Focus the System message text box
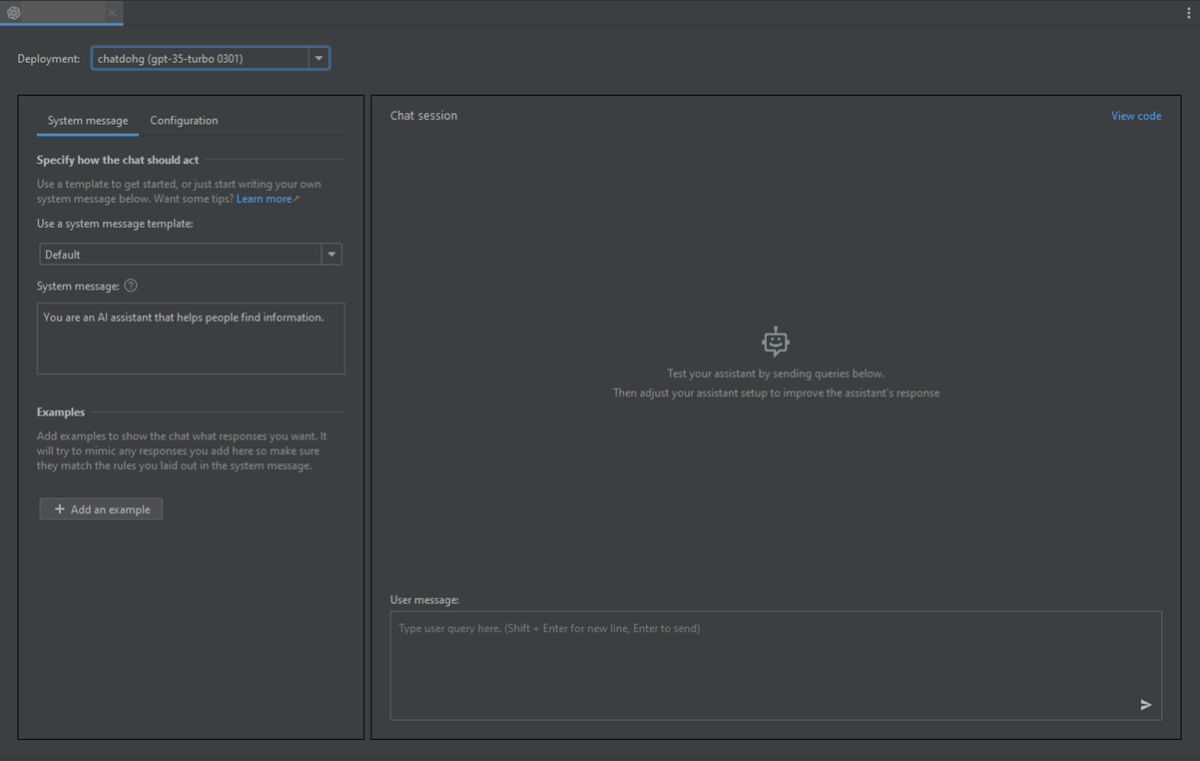Viewport: 1200px width, 761px height. pyautogui.click(x=191, y=339)
